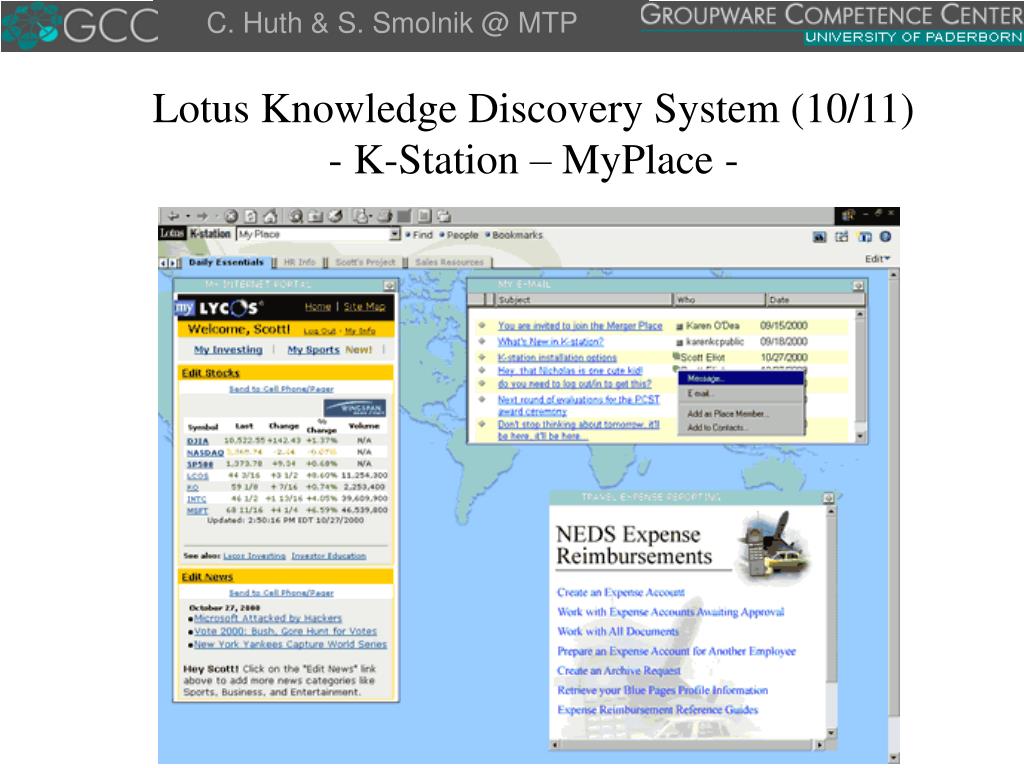Click the My Internet Portal window corner icon
Viewport: 1024px width, 768px height.
pos(389,285)
